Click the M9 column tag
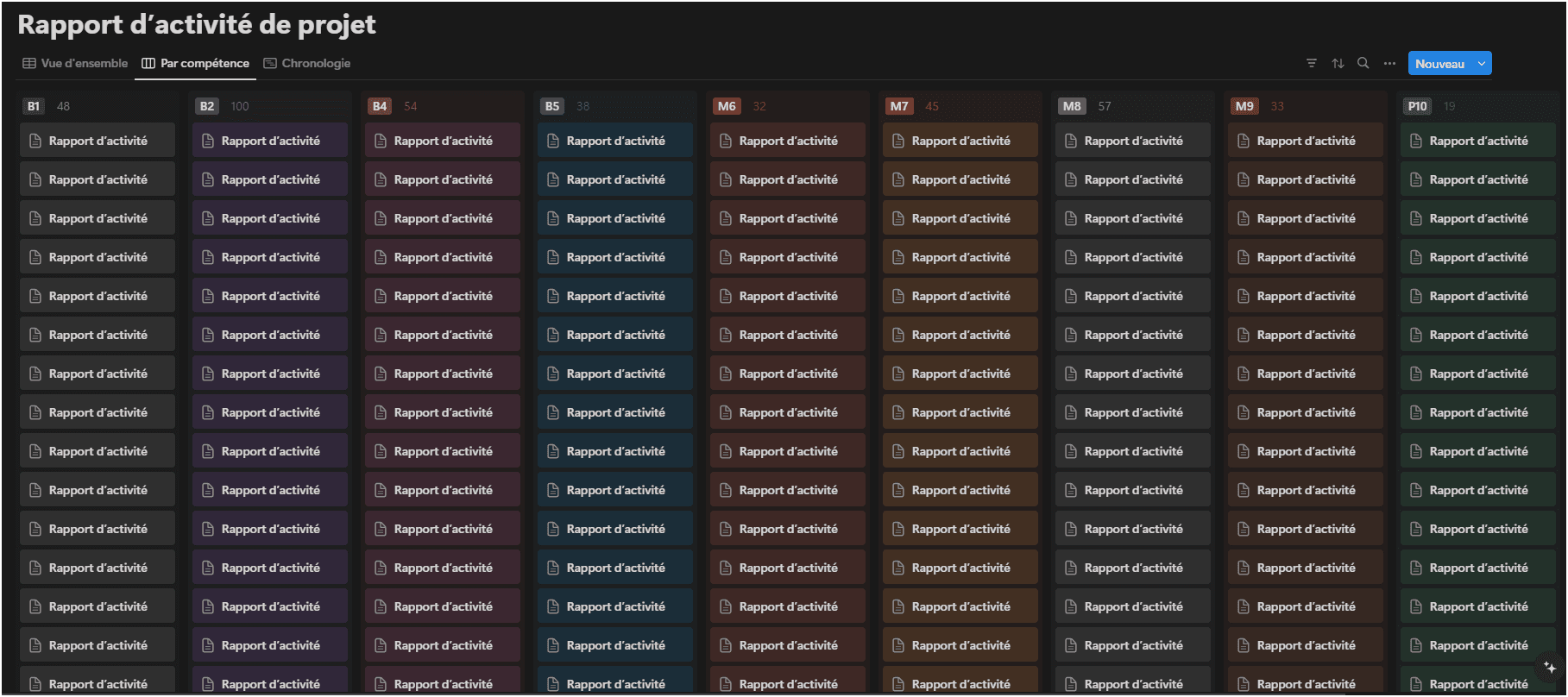The image size is (1568, 697). tap(1244, 106)
